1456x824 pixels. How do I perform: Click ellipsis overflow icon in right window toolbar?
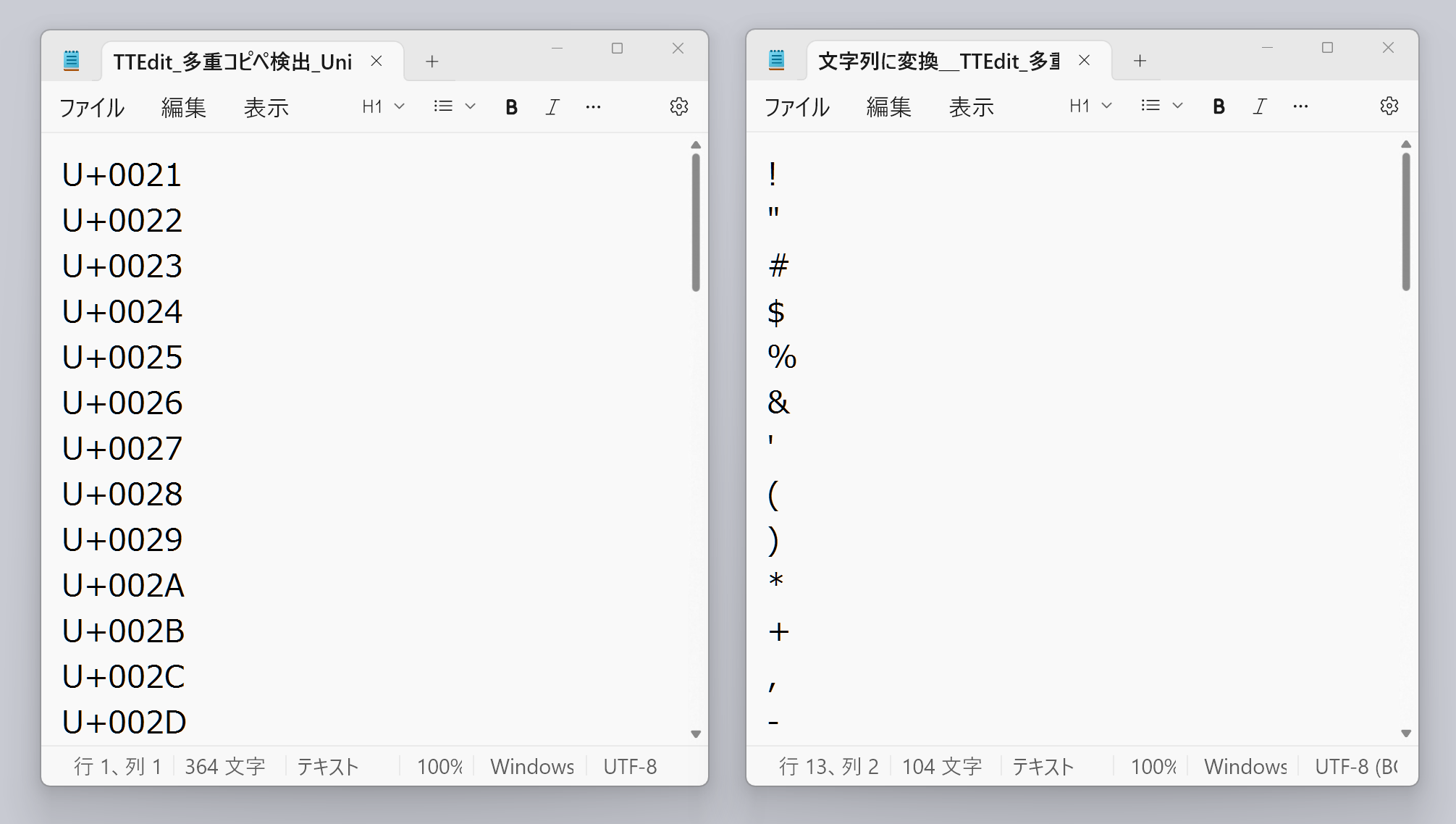tap(1300, 106)
